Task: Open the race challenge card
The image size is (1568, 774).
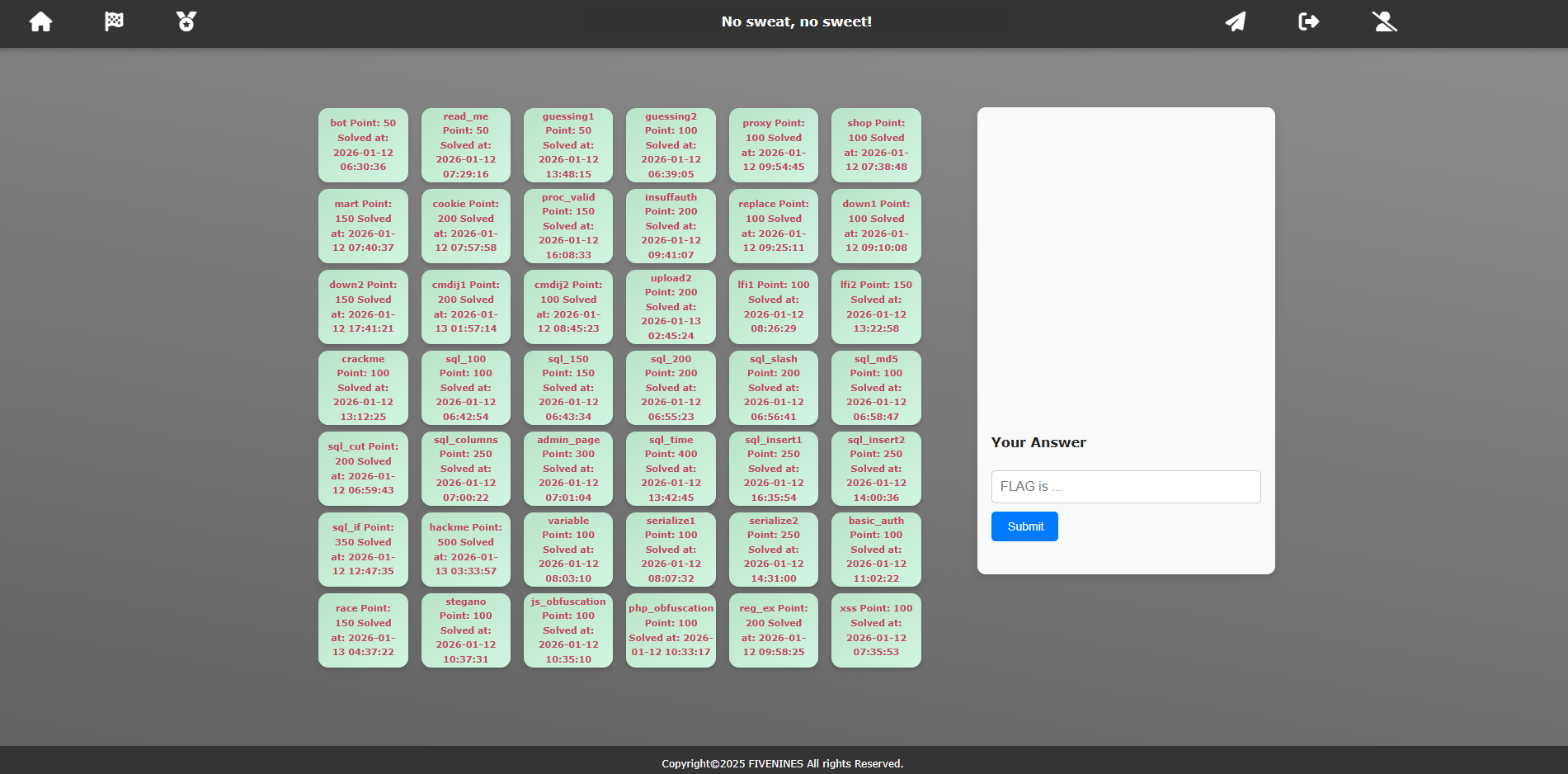Action: tap(363, 630)
